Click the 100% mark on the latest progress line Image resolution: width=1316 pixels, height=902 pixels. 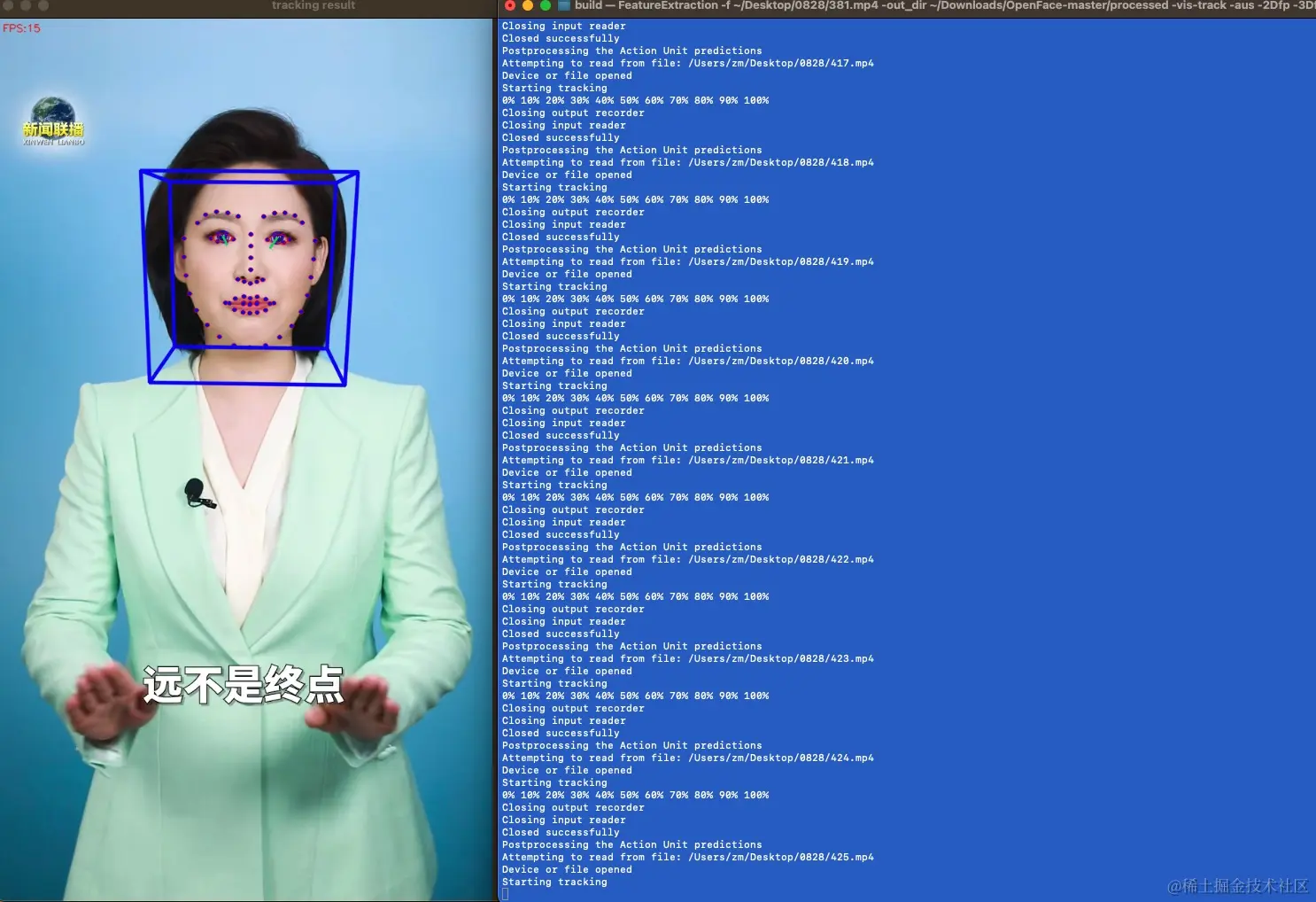[757, 795]
